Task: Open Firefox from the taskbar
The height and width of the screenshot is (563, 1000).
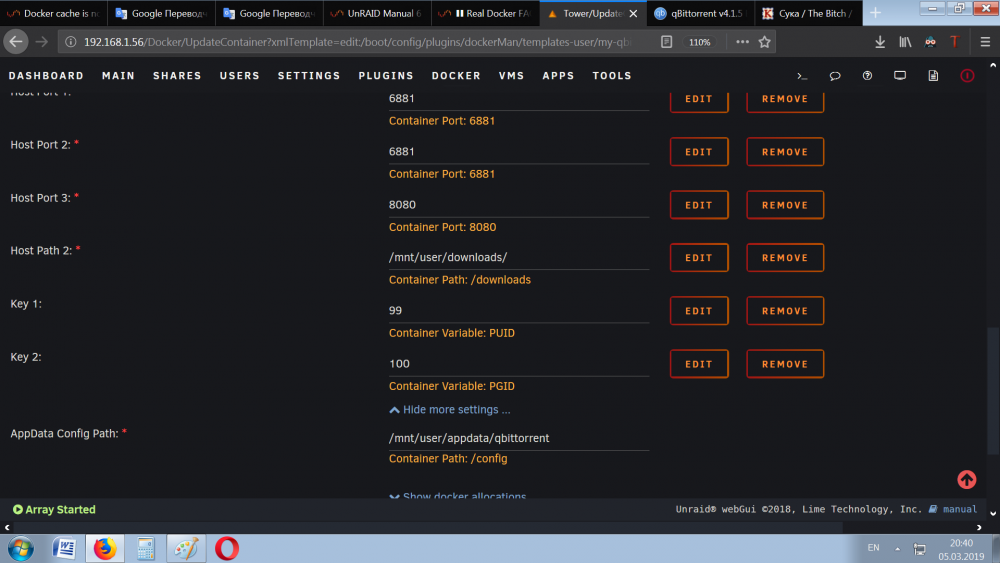Action: point(105,548)
